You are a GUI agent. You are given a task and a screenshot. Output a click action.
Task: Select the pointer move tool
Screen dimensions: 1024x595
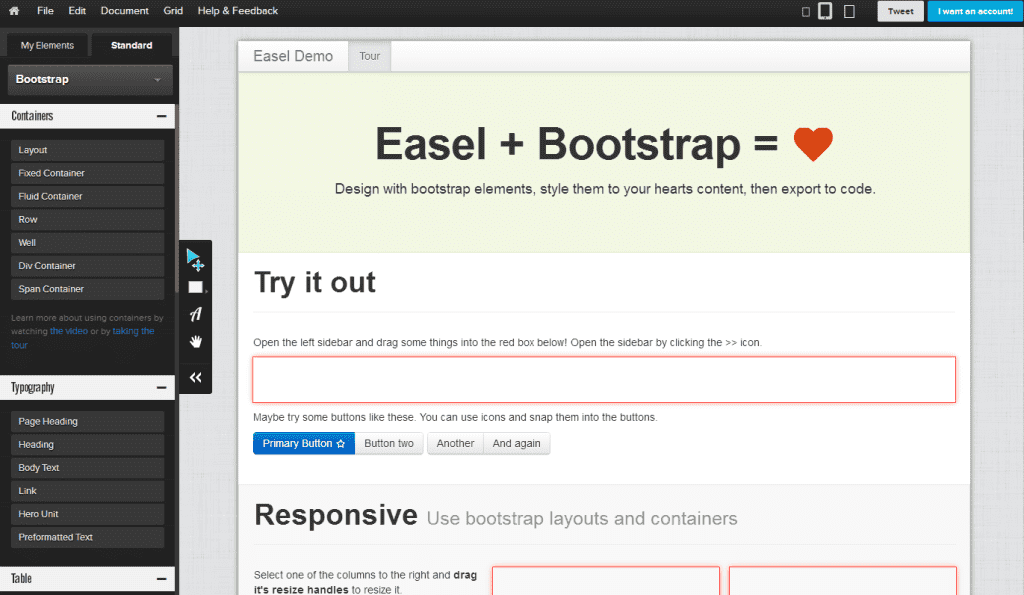coord(195,259)
